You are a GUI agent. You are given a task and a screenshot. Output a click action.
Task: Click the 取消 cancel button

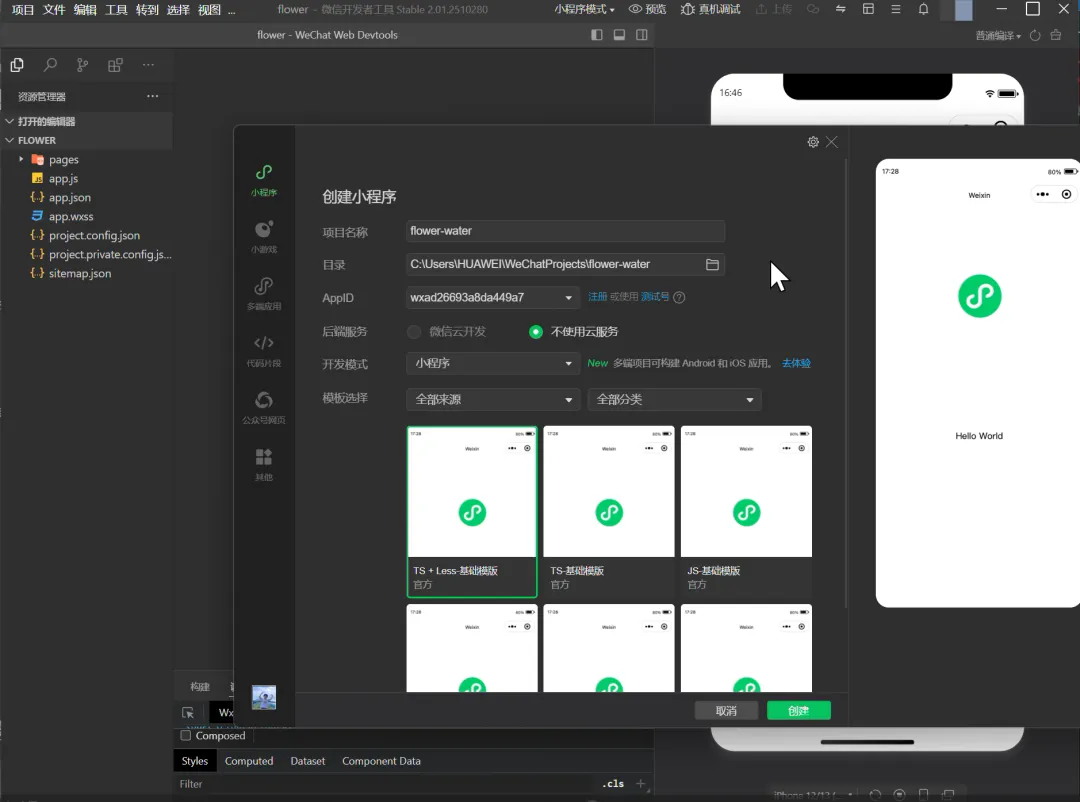pyautogui.click(x=726, y=711)
